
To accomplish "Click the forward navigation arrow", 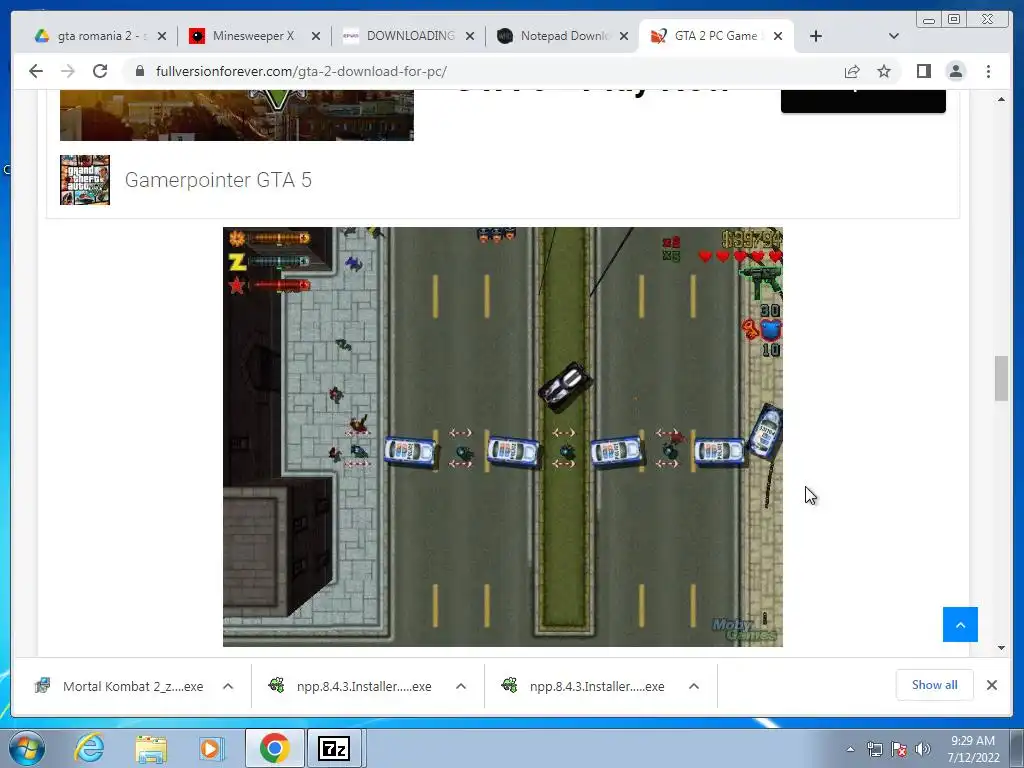I will 68,71.
